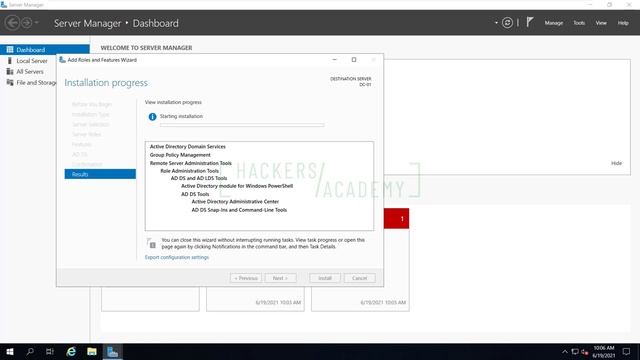This screenshot has height=360, width=640.
Task: Click the Next button
Action: pyautogui.click(x=280, y=278)
